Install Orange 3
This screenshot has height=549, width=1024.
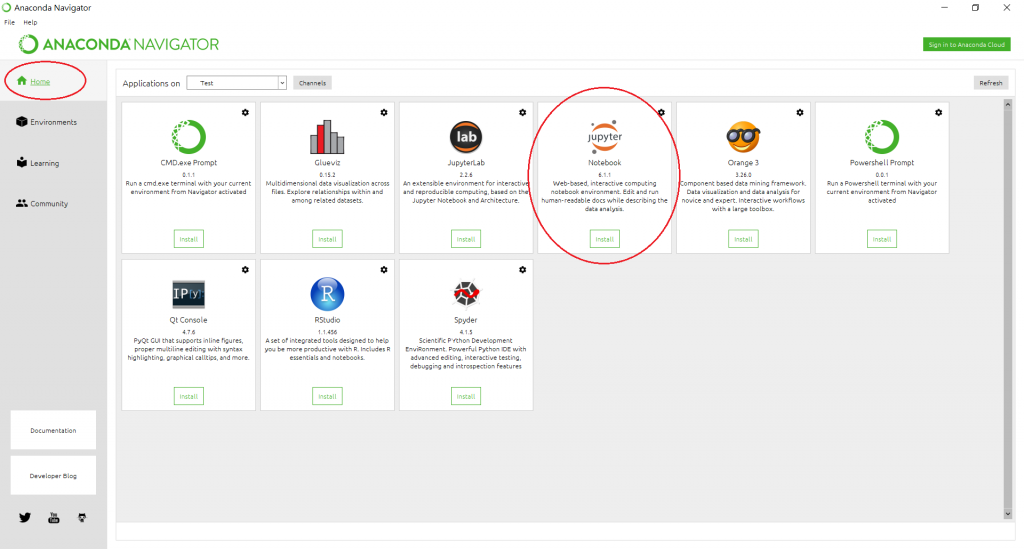(743, 239)
